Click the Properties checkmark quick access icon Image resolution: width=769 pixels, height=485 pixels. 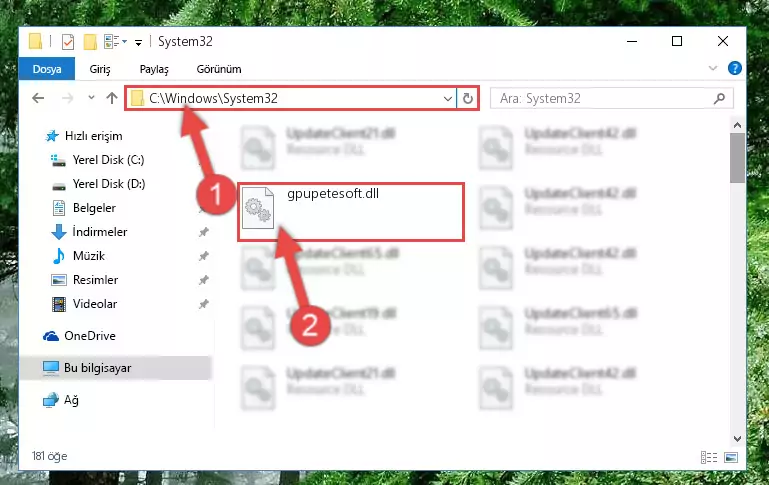[x=68, y=42]
